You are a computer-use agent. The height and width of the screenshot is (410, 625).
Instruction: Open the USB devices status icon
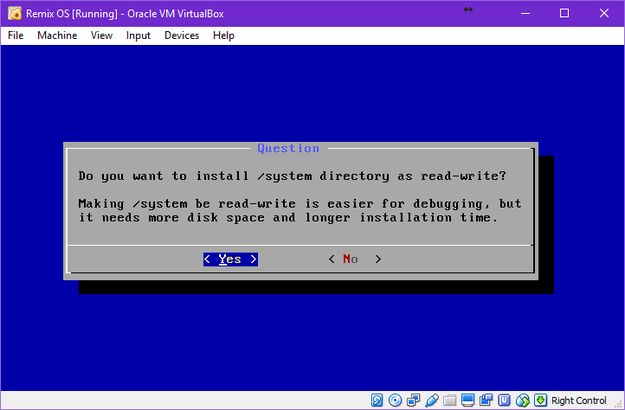click(432, 400)
